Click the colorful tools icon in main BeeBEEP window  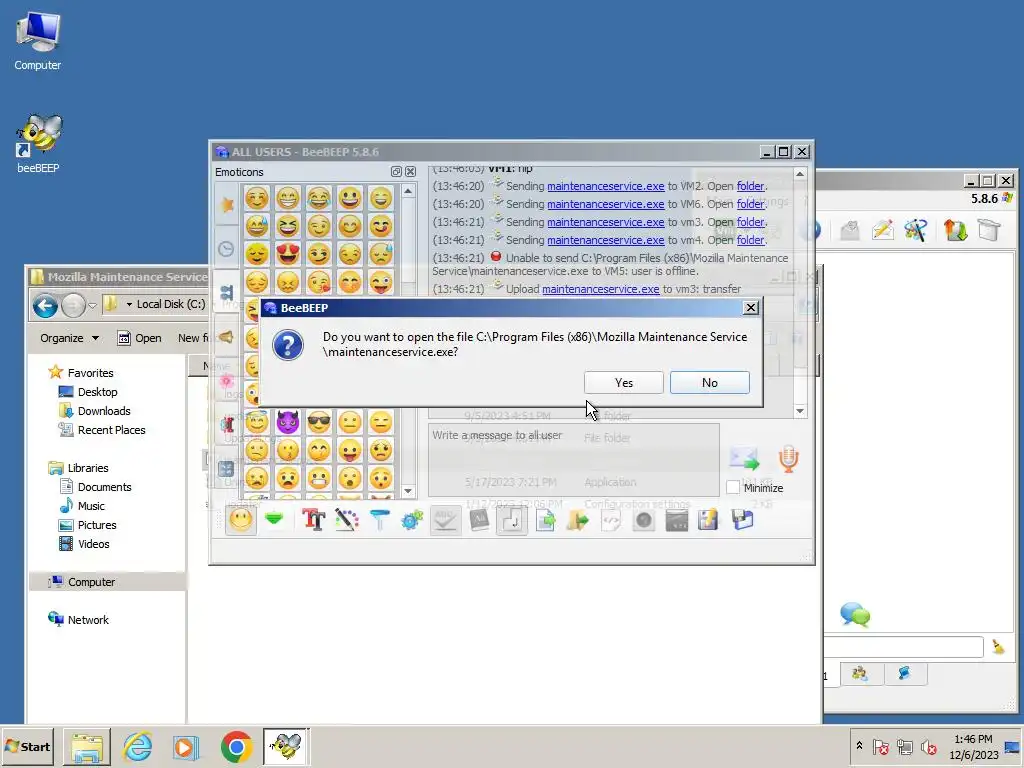[x=916, y=230]
